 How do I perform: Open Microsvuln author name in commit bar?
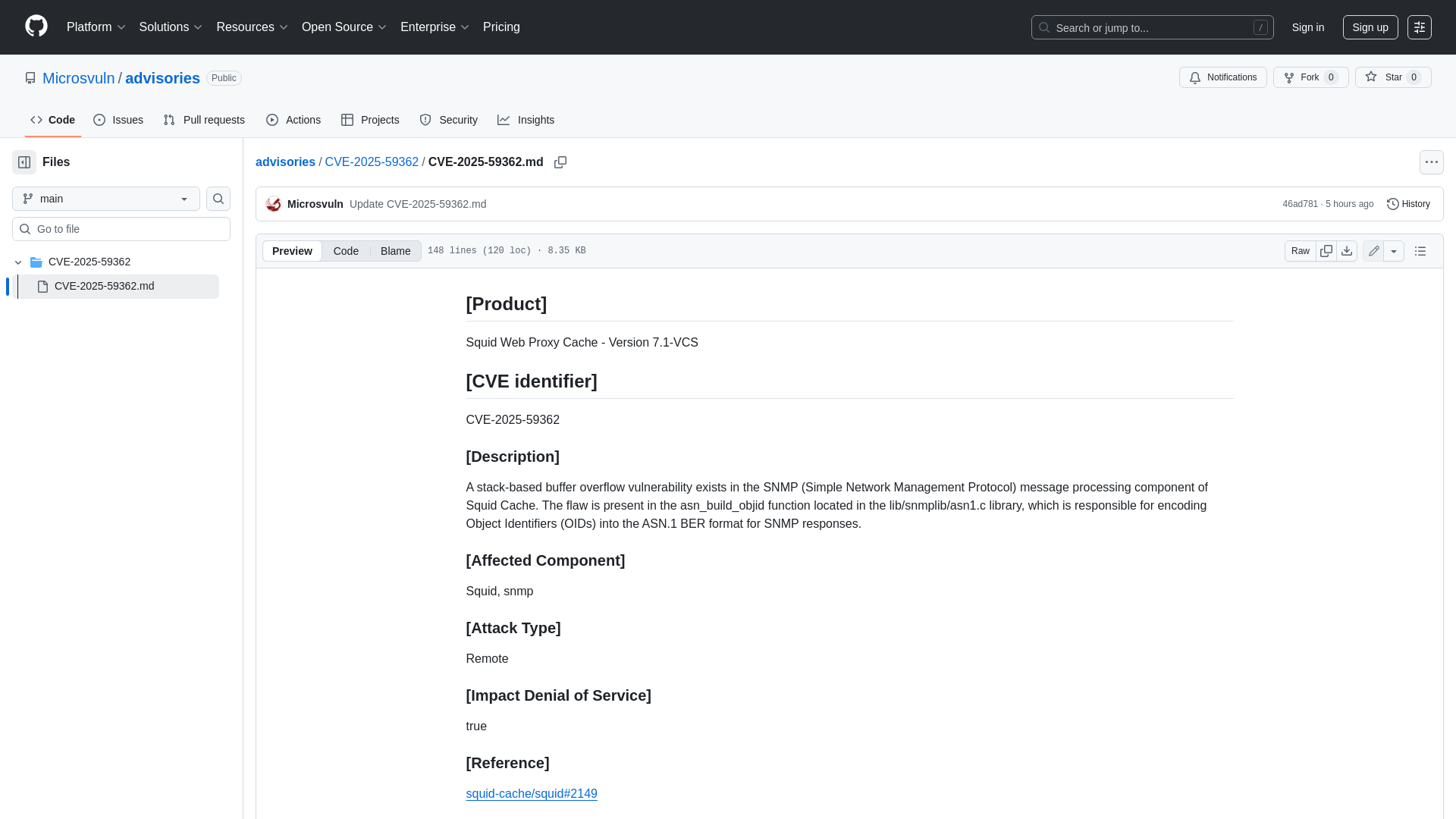[x=315, y=204]
